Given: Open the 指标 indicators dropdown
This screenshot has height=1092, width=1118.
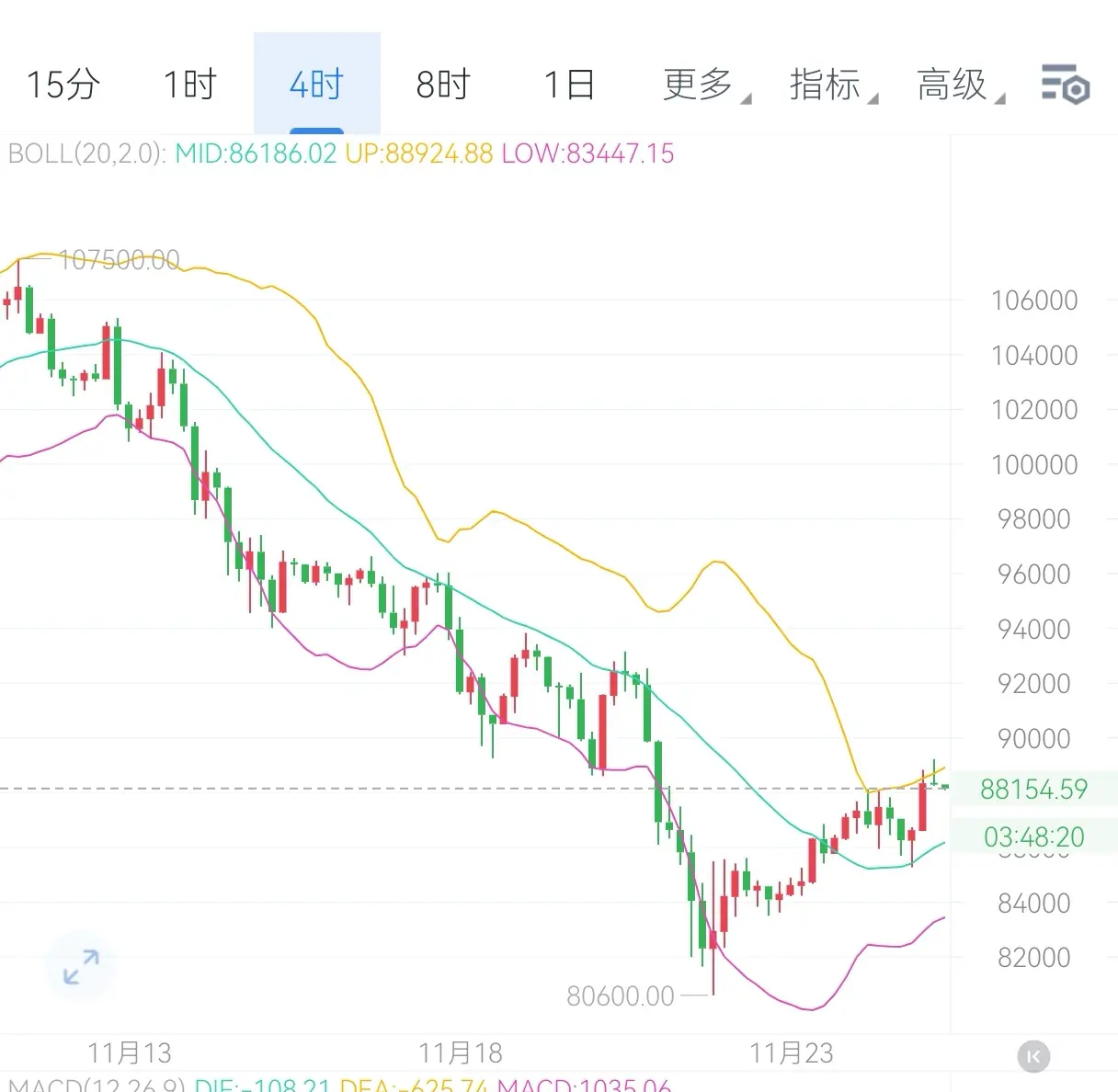Looking at the screenshot, I should pos(833,85).
